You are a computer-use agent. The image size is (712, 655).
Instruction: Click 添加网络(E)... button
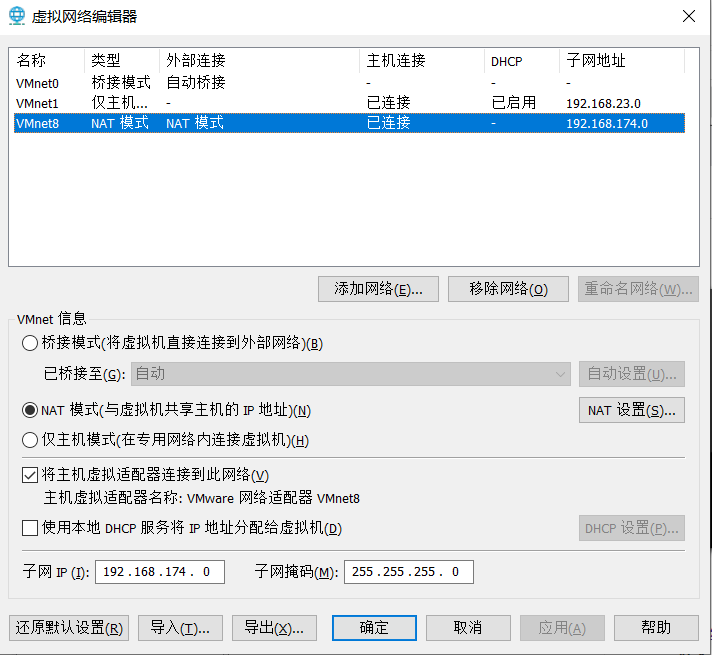coord(378,289)
